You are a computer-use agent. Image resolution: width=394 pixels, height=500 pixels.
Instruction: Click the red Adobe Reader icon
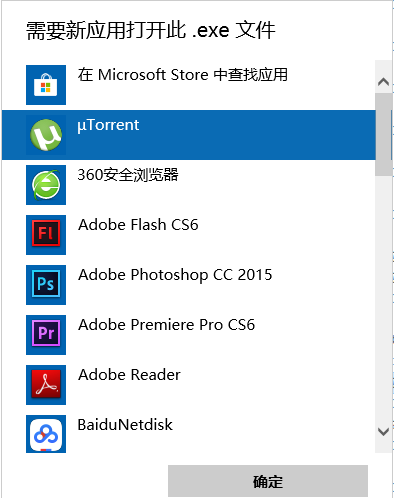click(46, 385)
